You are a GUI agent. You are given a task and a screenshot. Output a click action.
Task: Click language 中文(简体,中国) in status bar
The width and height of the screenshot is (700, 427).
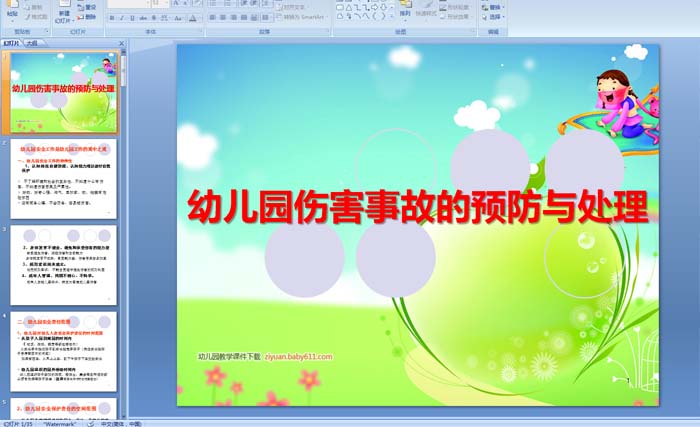pyautogui.click(x=121, y=424)
